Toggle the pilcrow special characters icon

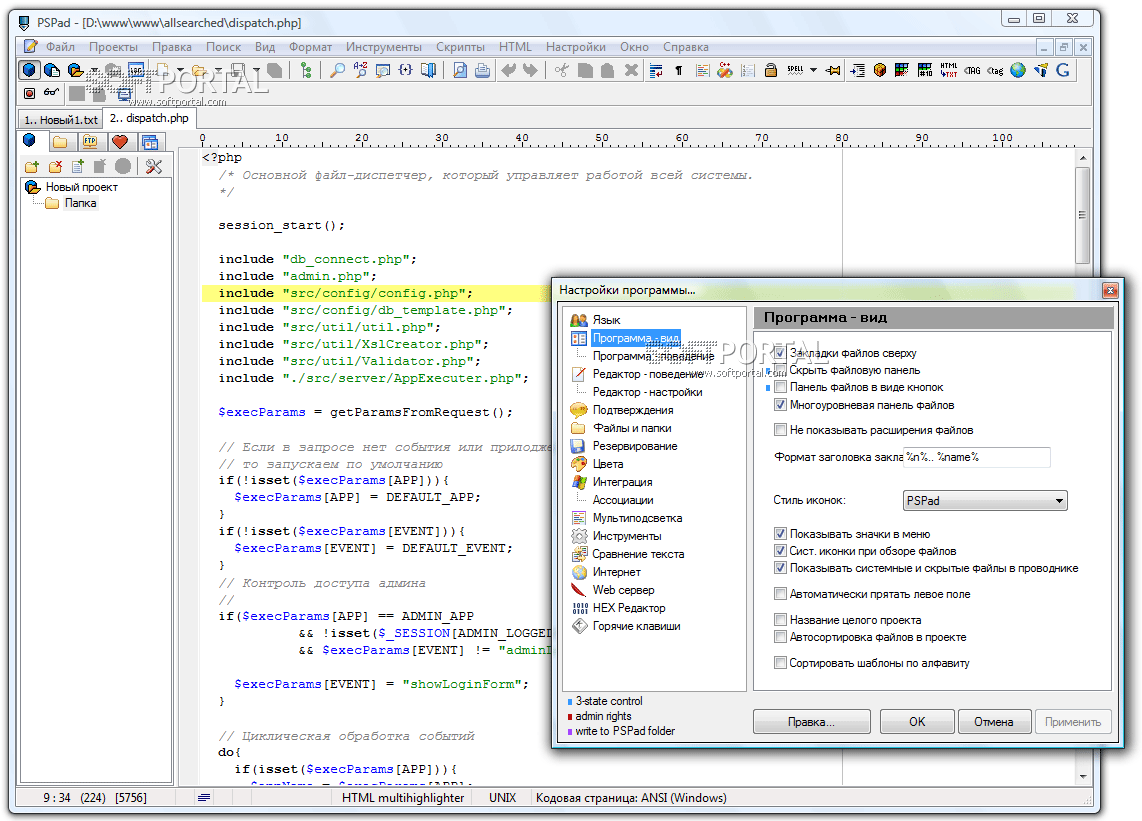[x=679, y=70]
